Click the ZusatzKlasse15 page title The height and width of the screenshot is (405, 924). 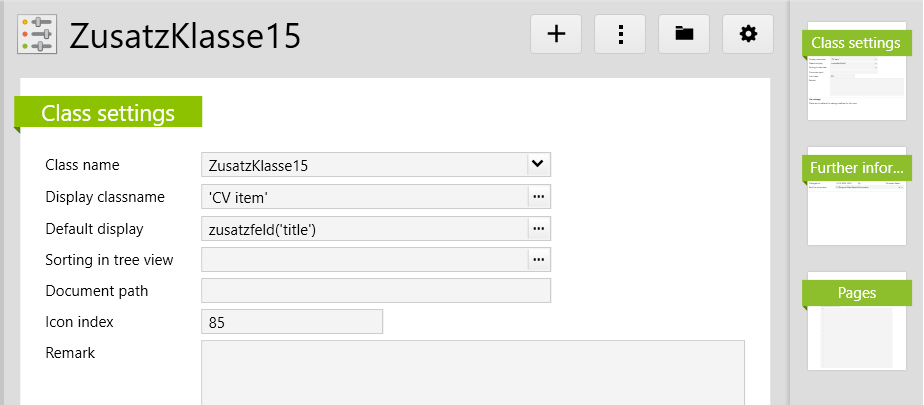click(x=185, y=36)
